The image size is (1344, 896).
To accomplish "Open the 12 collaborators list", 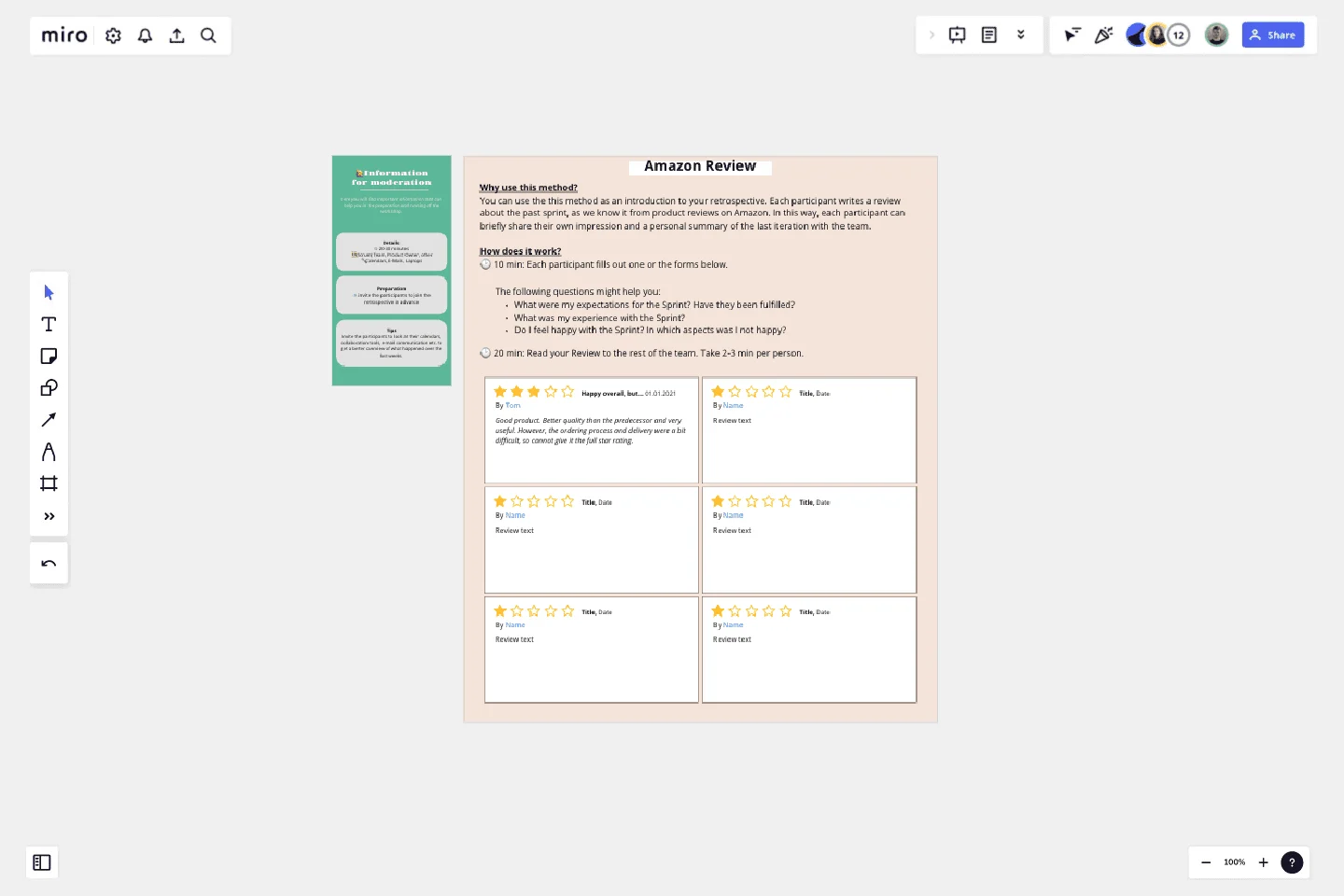I will click(1179, 35).
